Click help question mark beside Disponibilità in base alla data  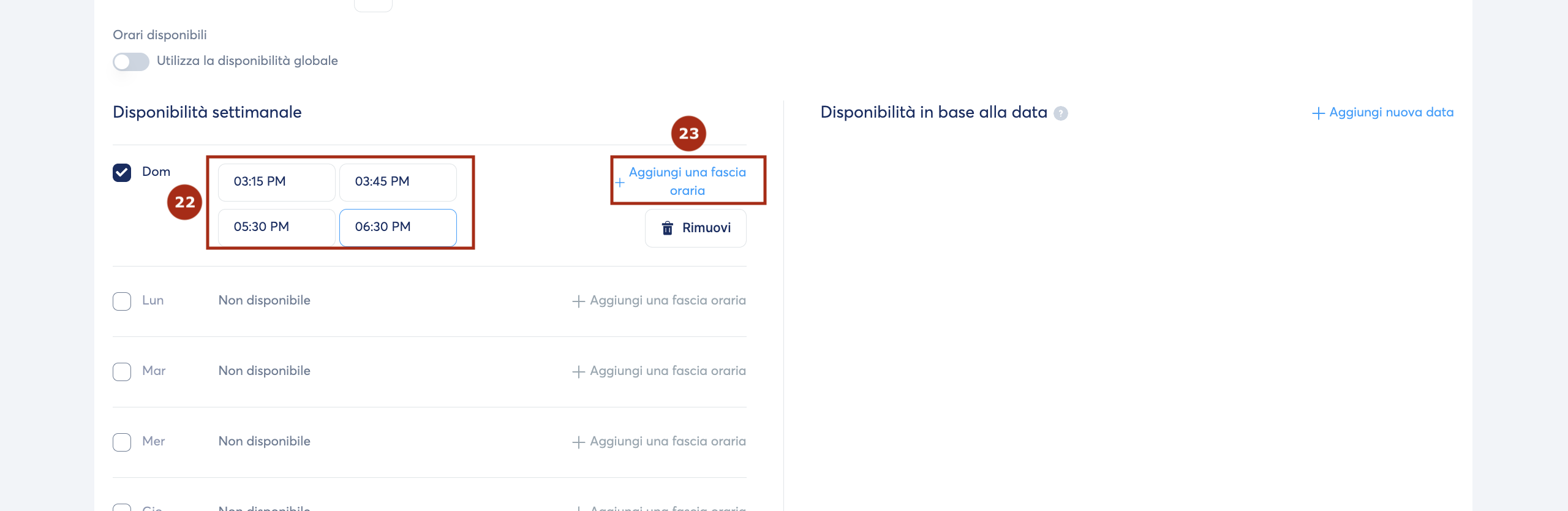(x=1060, y=113)
